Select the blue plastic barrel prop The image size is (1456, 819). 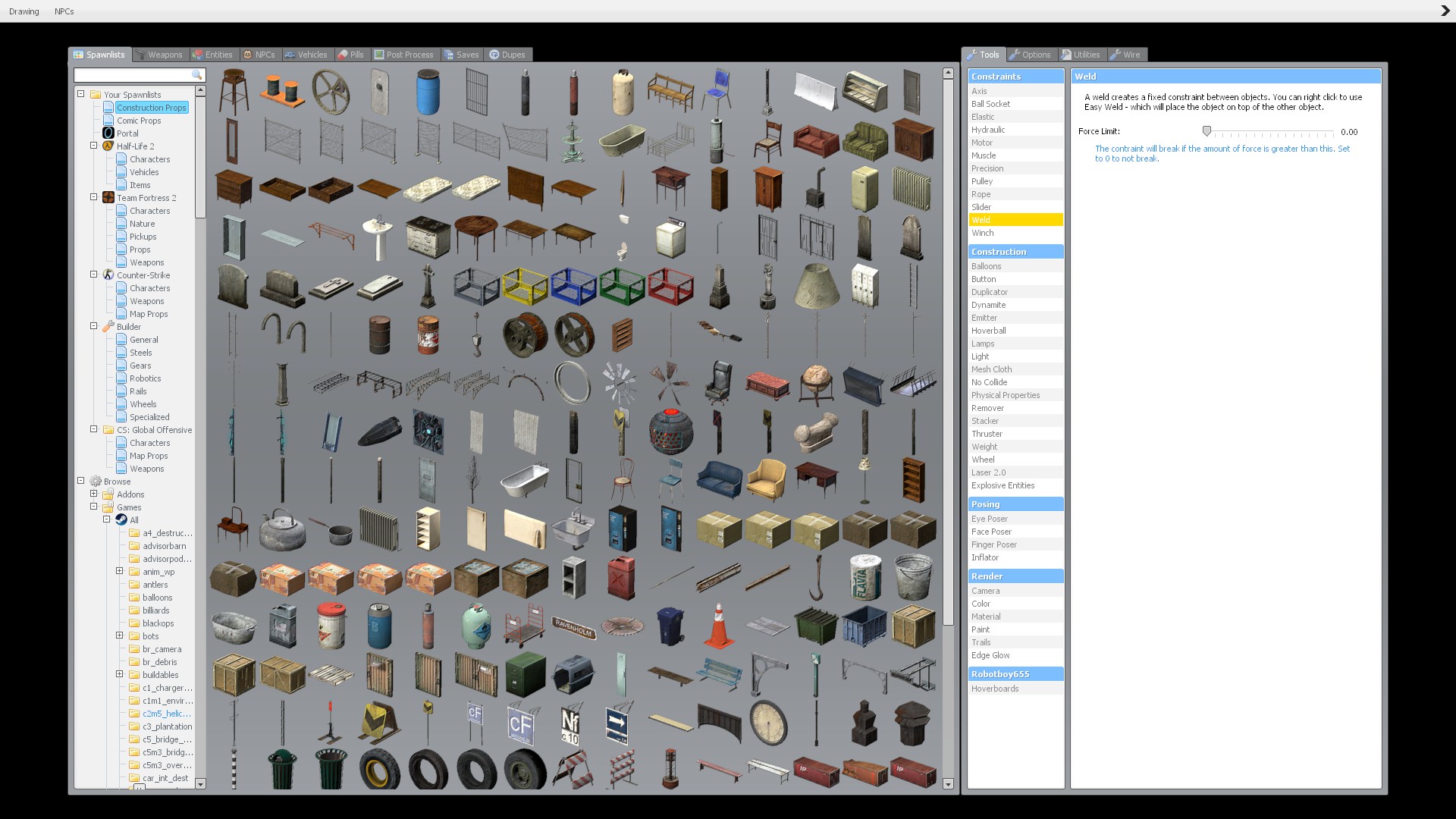[428, 93]
